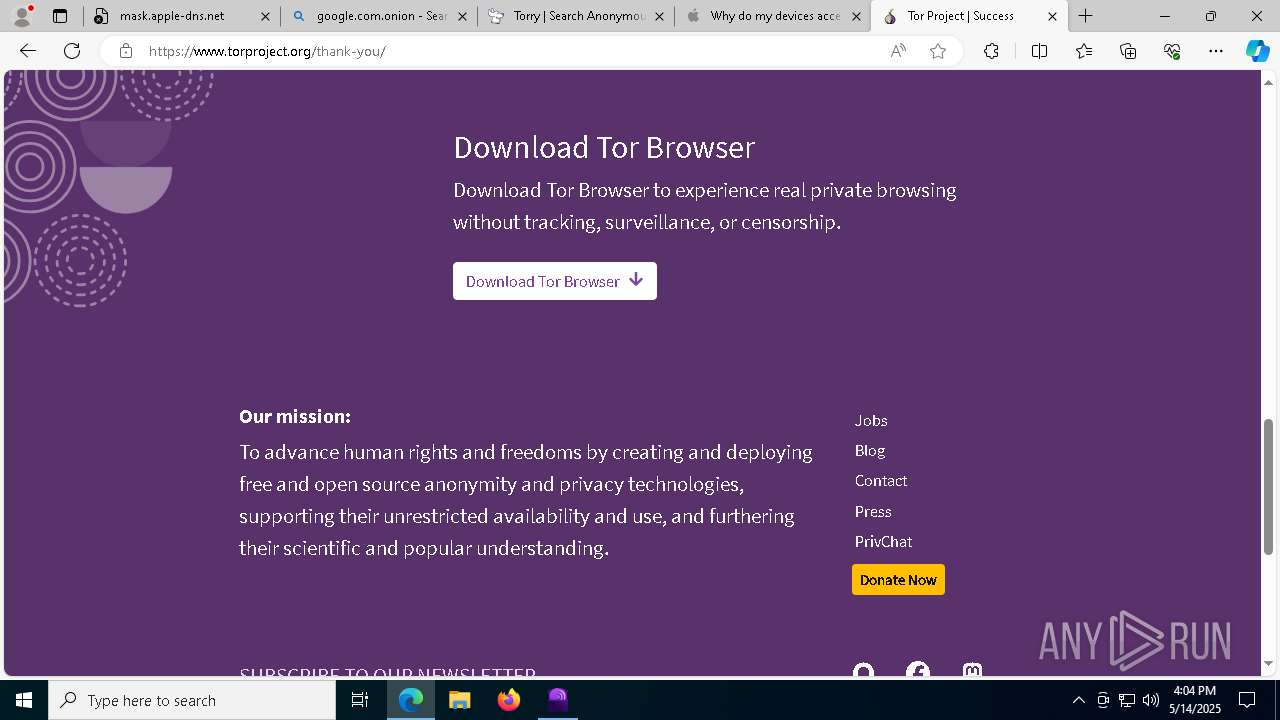Close the Why do my devices tab

(856, 16)
